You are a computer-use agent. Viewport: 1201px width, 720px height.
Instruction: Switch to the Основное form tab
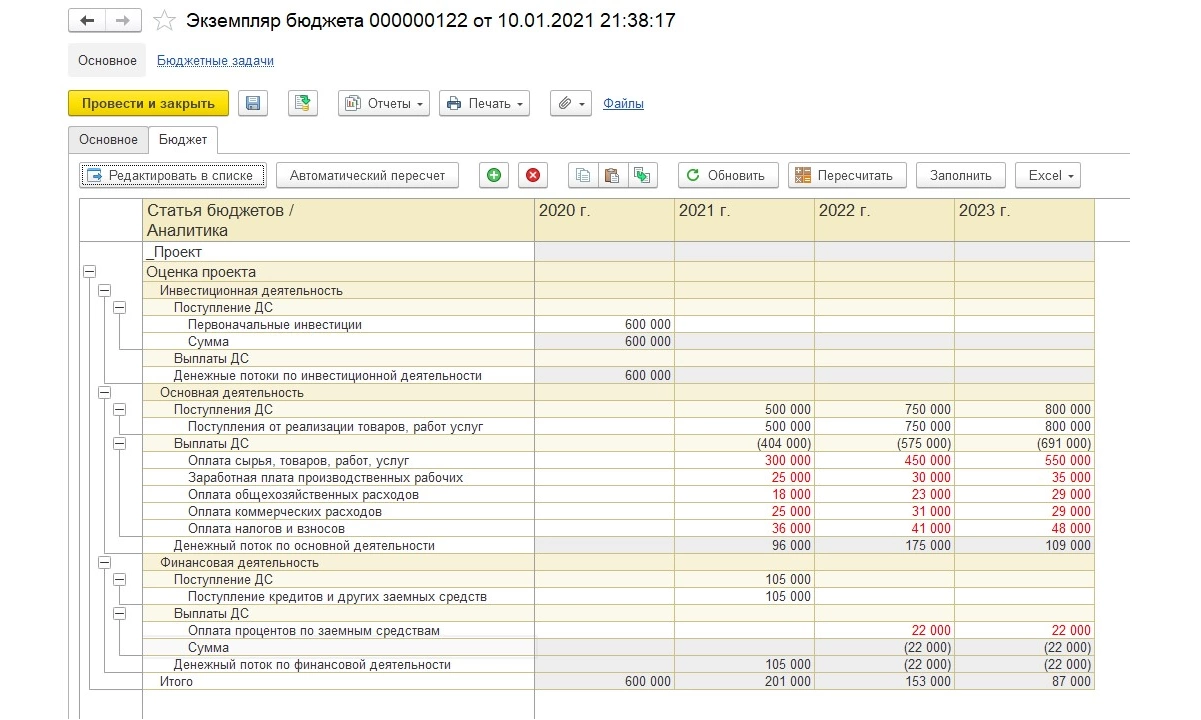click(x=108, y=140)
